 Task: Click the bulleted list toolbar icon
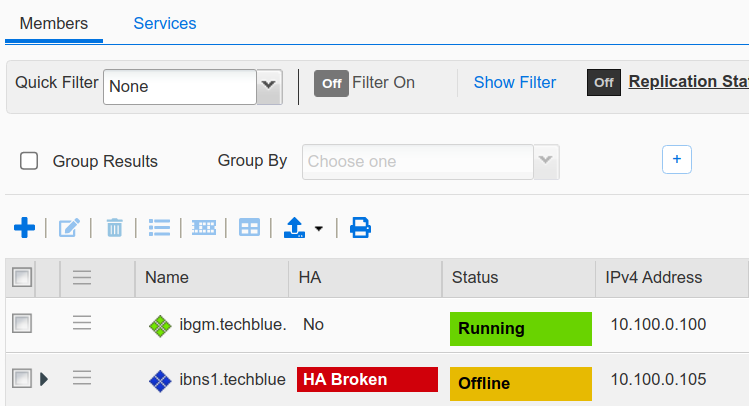pos(159,228)
